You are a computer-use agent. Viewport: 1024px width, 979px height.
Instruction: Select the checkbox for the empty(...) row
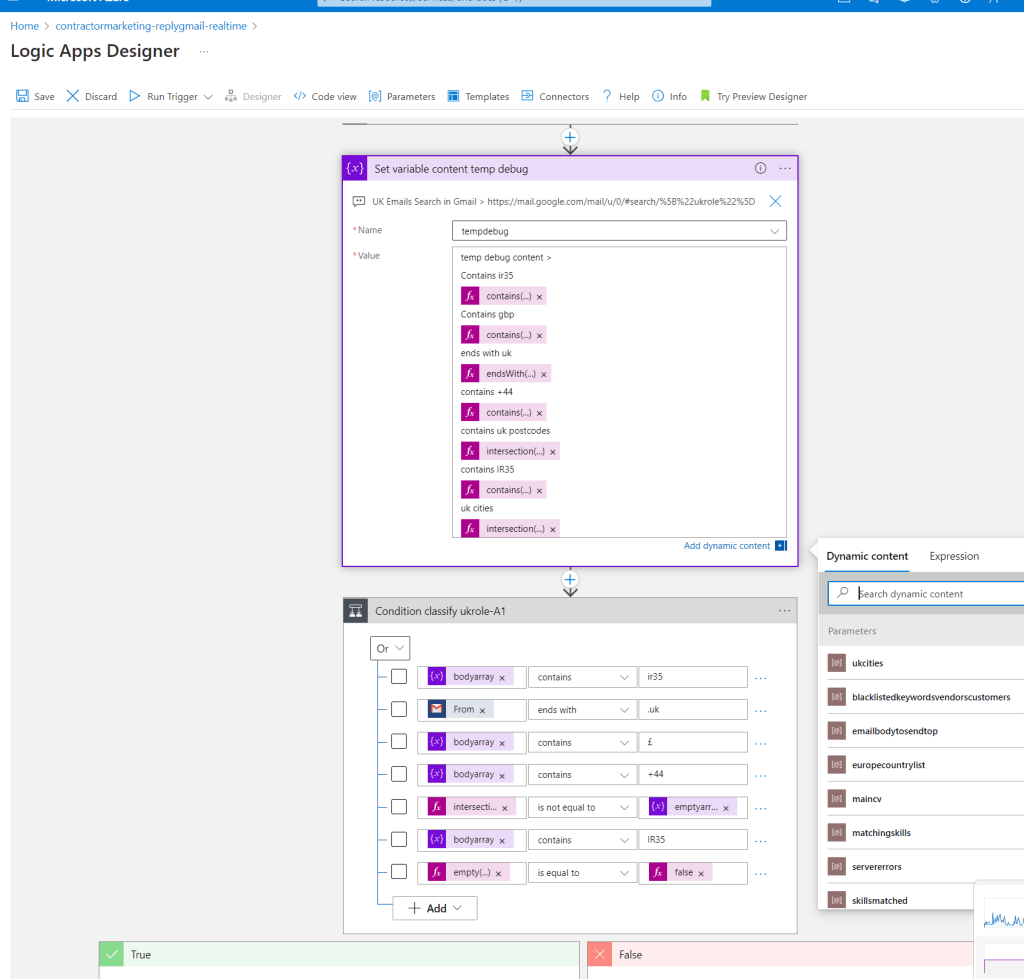tap(399, 872)
